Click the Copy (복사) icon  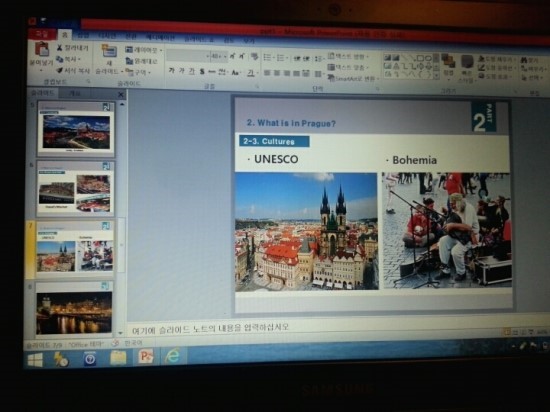click(60, 59)
